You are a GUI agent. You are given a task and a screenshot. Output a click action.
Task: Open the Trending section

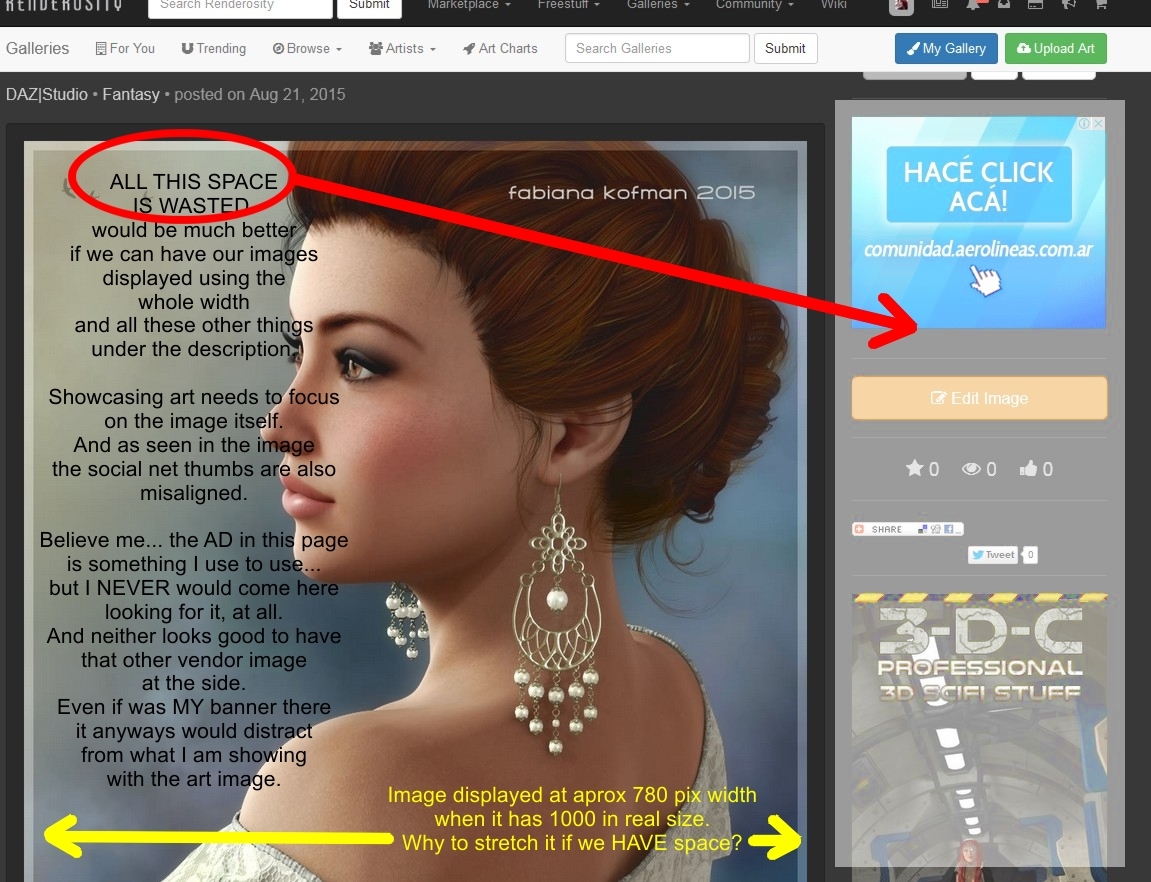click(x=214, y=48)
